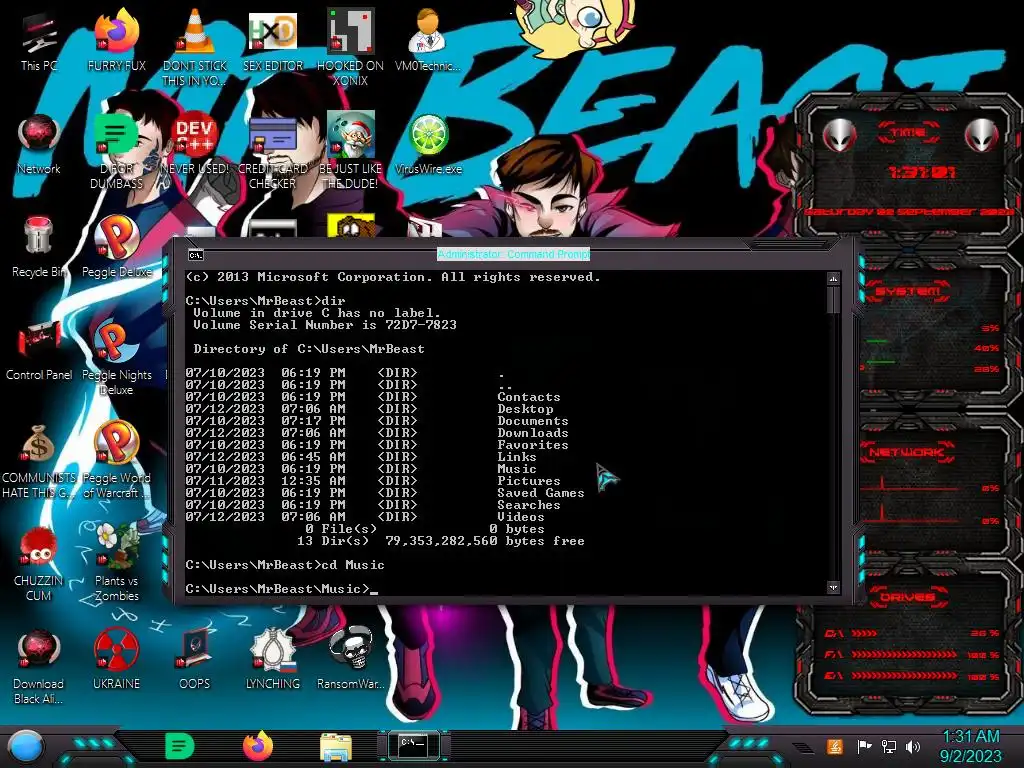Image resolution: width=1024 pixels, height=768 pixels.
Task: Open the Action Center flag icon
Action: [x=864, y=746]
